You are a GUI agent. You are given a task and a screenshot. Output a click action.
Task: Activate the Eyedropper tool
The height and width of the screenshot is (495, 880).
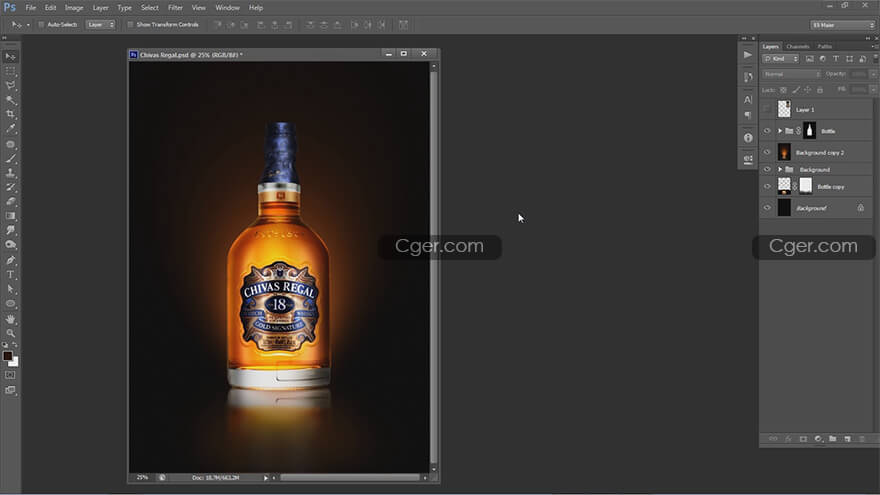click(10, 129)
